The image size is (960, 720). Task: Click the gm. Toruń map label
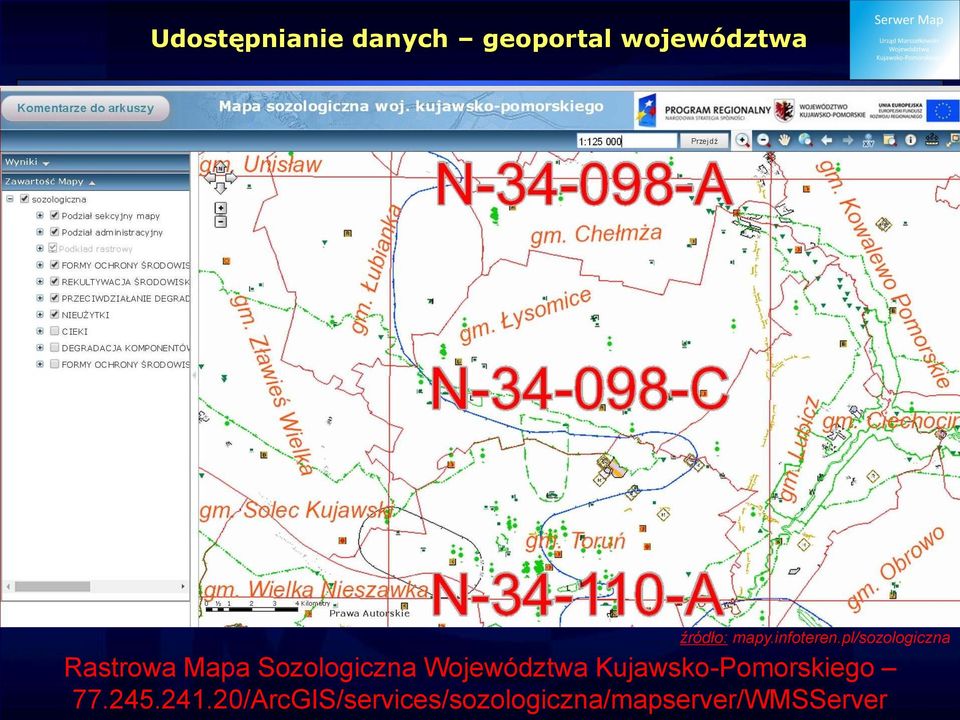pos(576,541)
